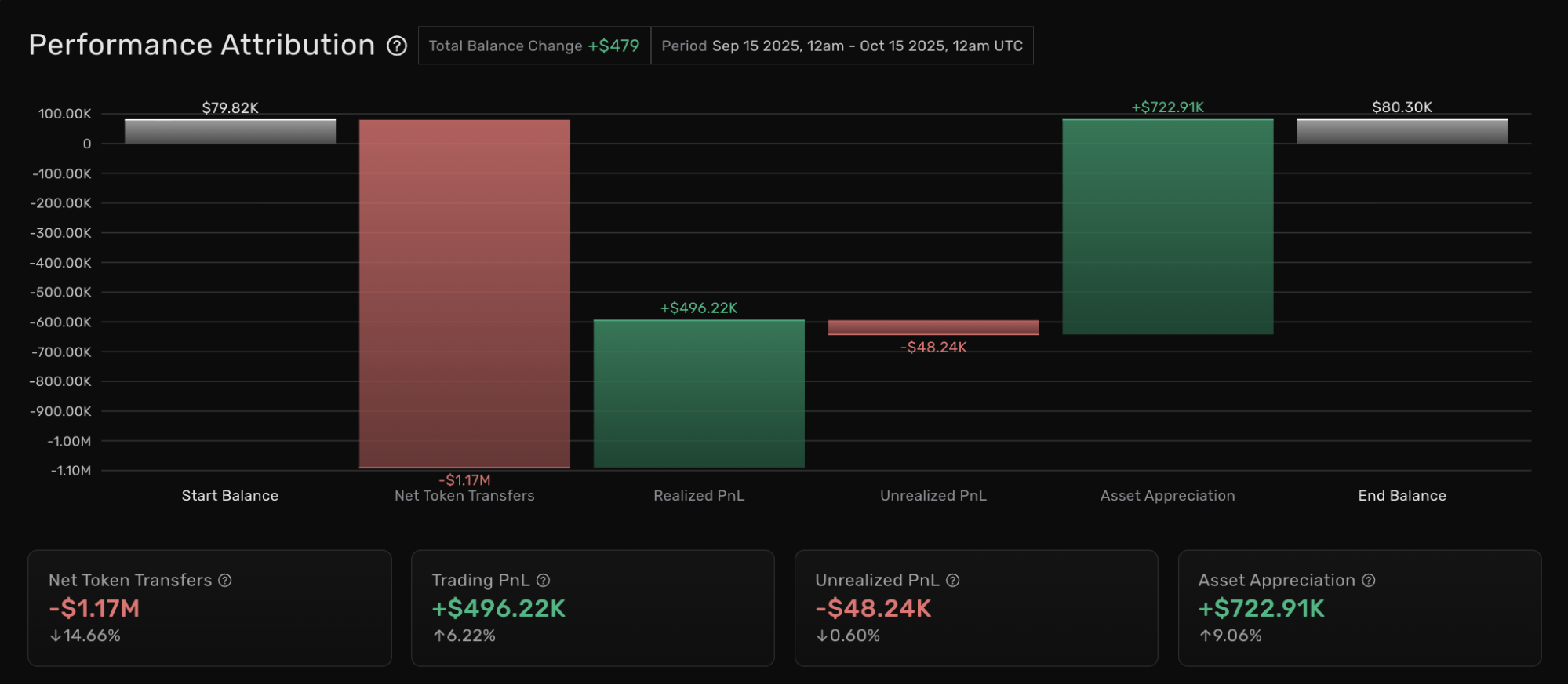This screenshot has height=685, width=1568.
Task: Click the up arrow next to 6.22%
Action: point(439,636)
